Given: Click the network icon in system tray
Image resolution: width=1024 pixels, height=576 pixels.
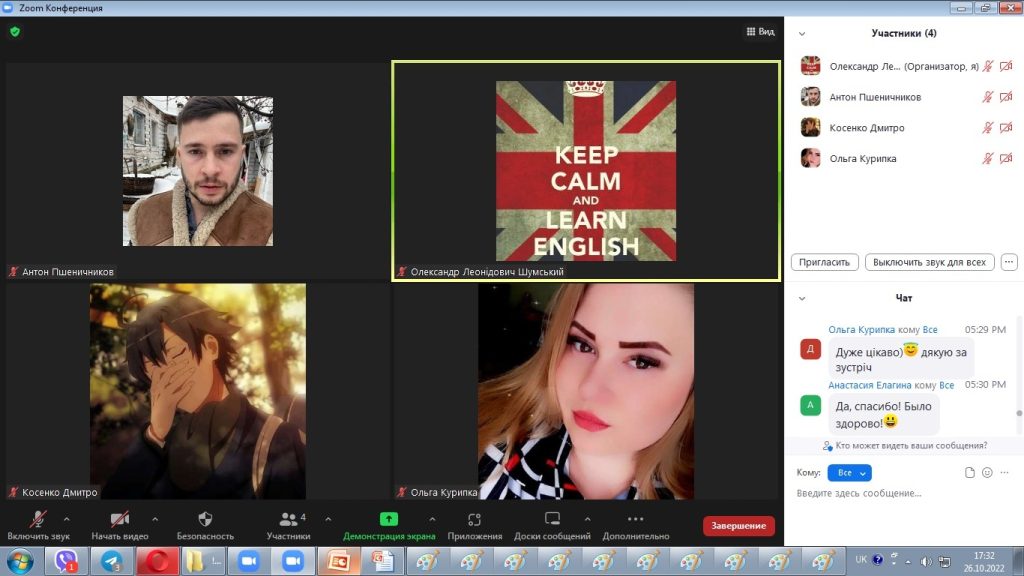Looking at the screenshot, I should [944, 561].
